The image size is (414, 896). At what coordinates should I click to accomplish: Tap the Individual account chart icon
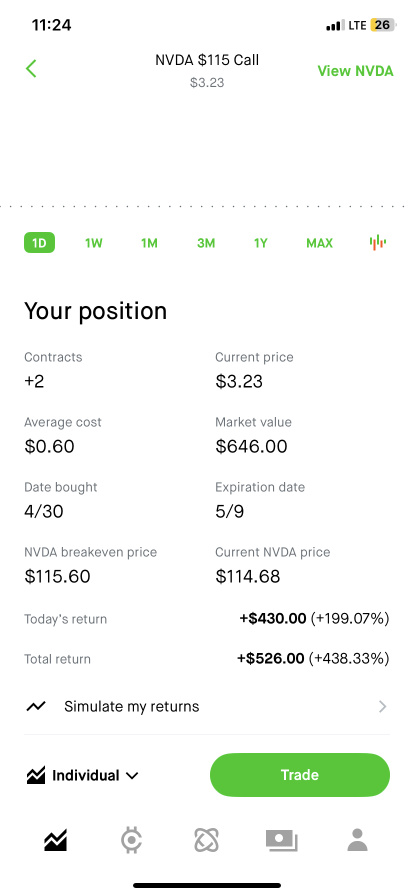tap(35, 775)
